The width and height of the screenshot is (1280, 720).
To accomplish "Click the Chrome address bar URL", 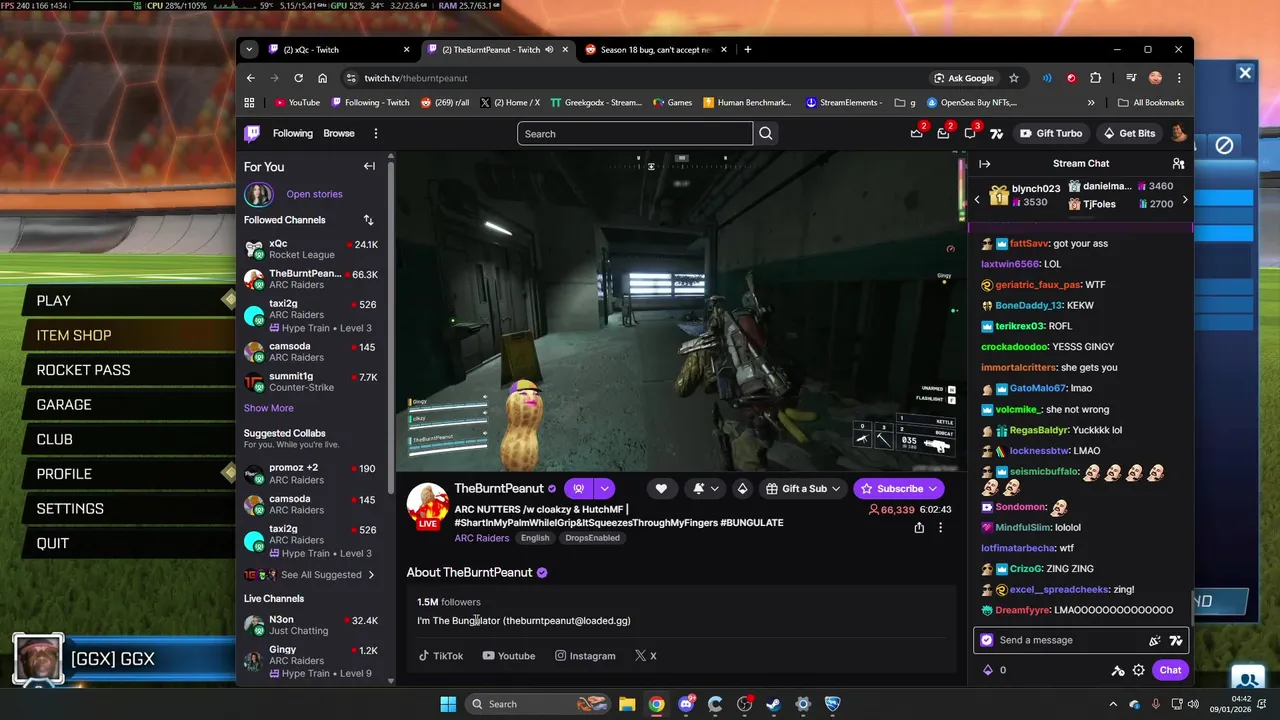I will (x=416, y=78).
